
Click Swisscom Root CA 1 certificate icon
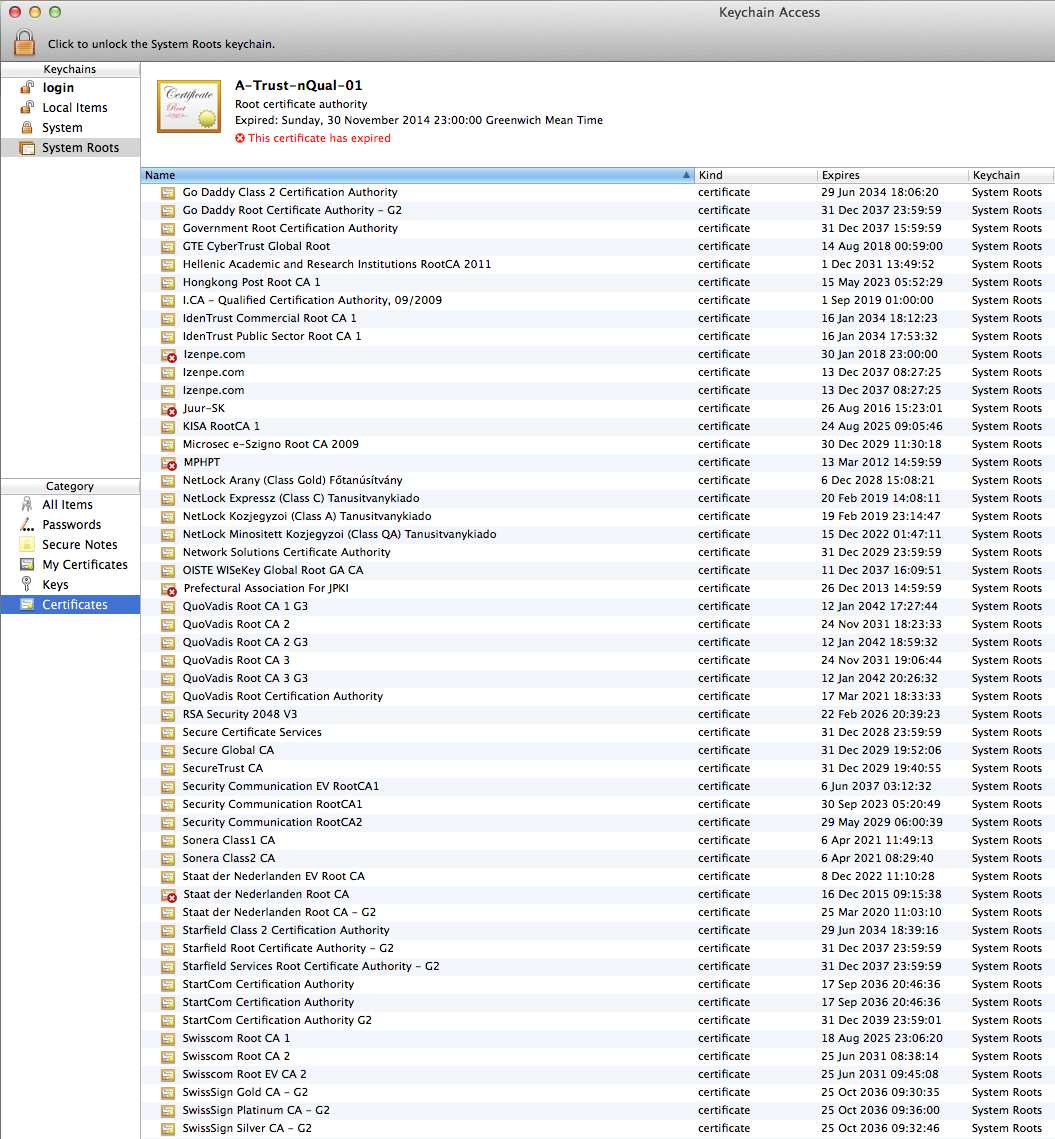pos(168,1039)
